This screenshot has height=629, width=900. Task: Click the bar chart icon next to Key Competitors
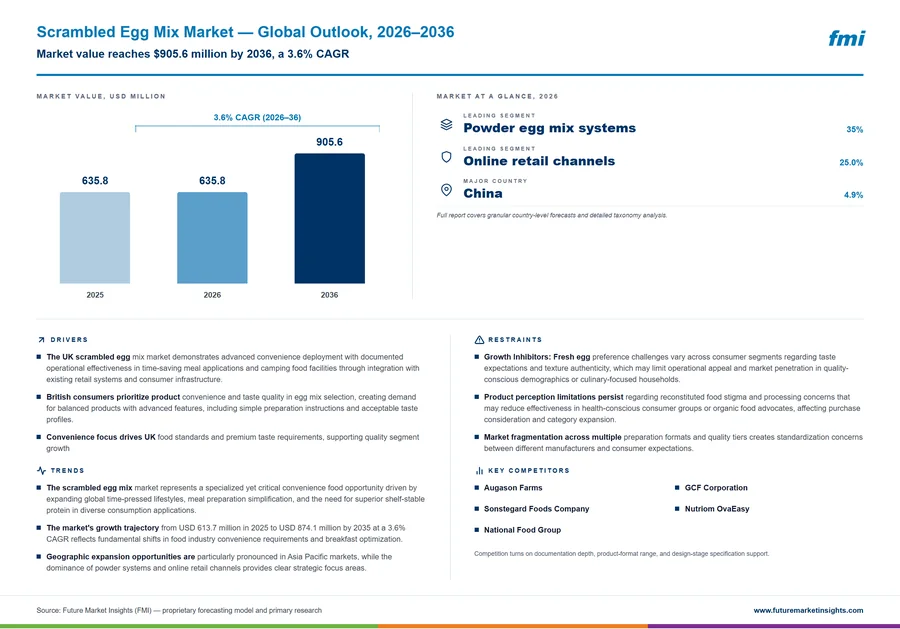point(479,471)
